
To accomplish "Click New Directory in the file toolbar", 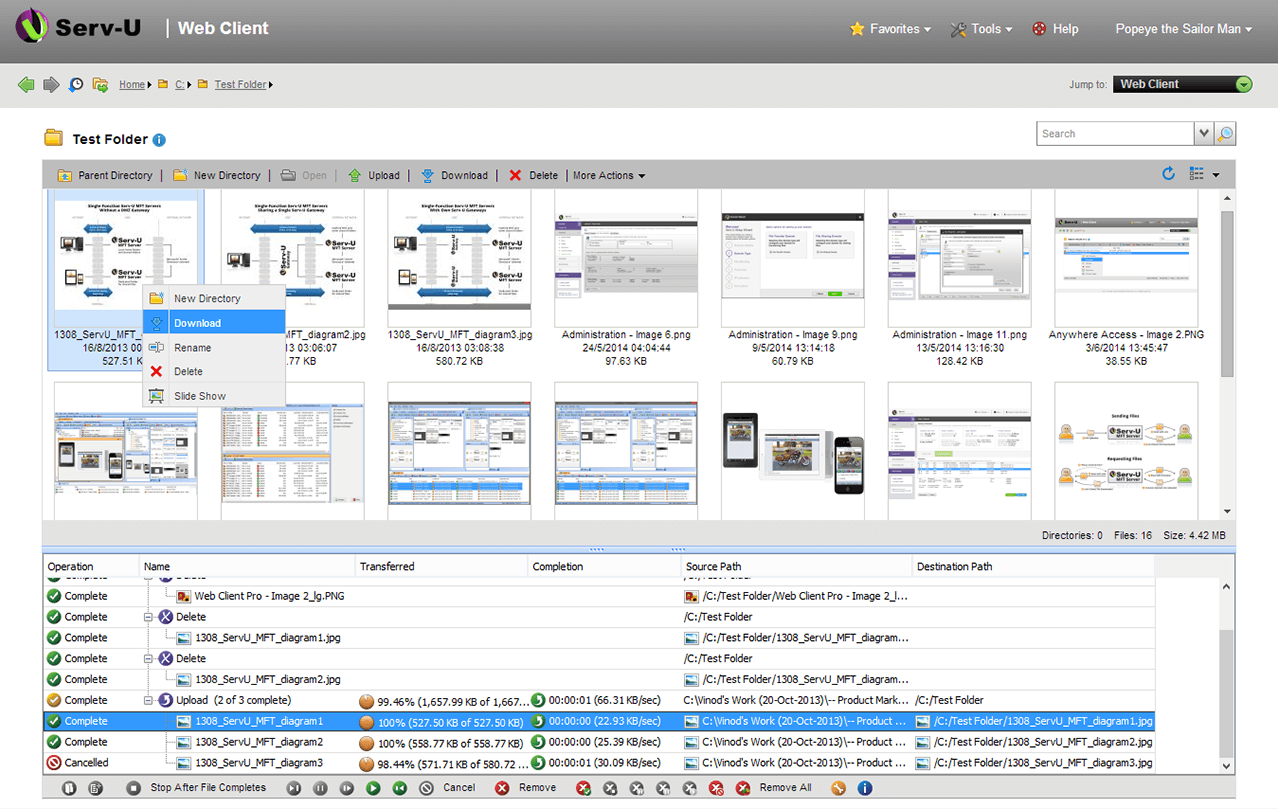I will click(216, 176).
